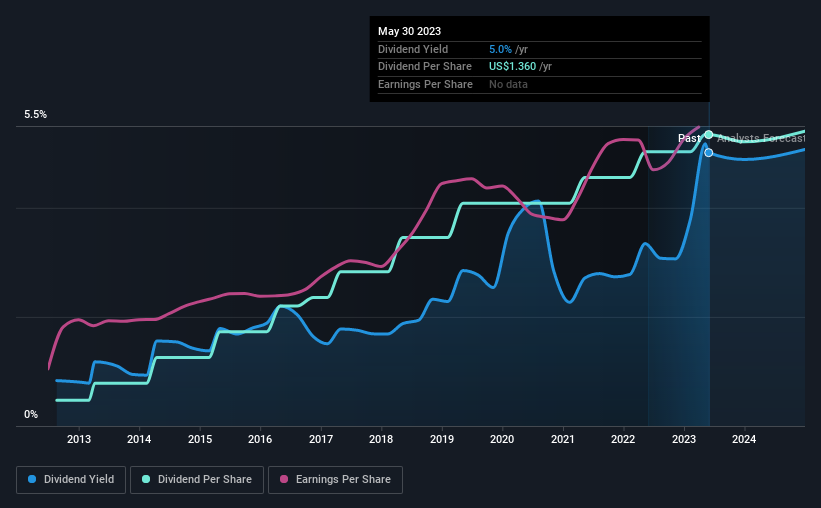This screenshot has width=821, height=508.
Task: Toggle the Dividend Per Share legend button
Action: 197,480
